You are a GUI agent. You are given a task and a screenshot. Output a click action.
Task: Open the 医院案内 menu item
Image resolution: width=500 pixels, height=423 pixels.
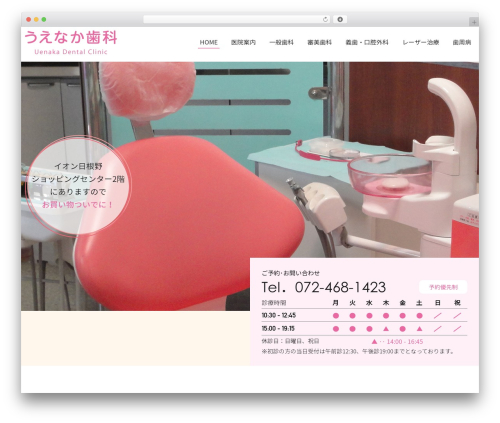[243, 43]
